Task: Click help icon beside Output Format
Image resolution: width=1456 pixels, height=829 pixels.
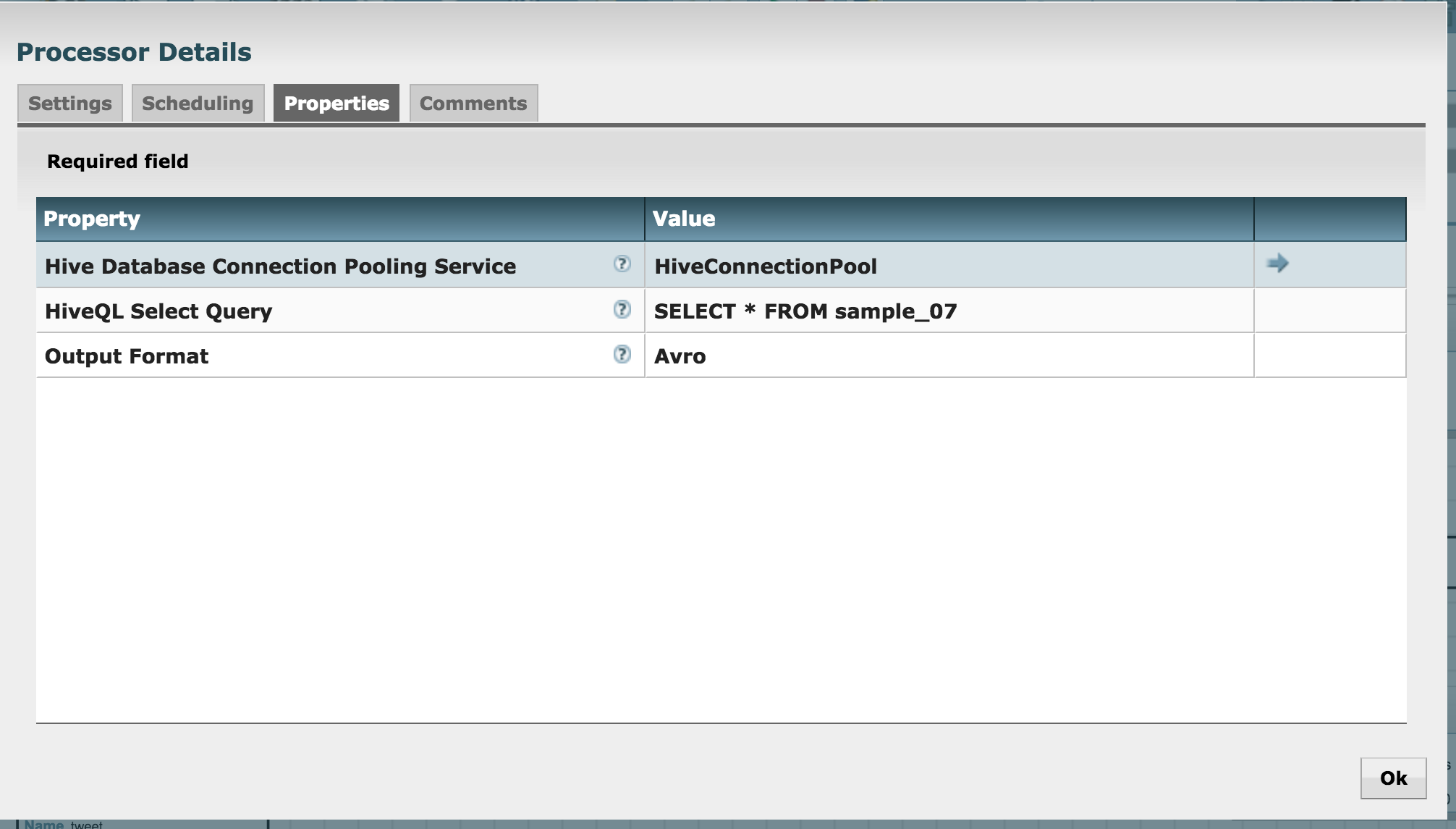Action: coord(622,355)
